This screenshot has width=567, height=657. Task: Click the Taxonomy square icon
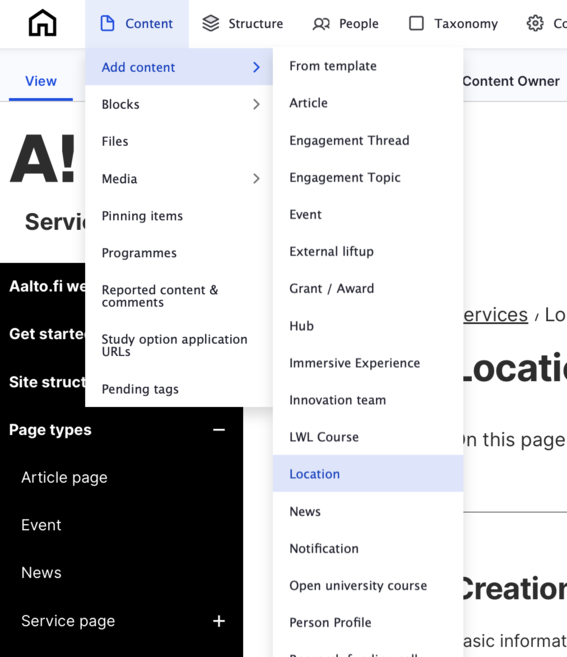tap(416, 23)
